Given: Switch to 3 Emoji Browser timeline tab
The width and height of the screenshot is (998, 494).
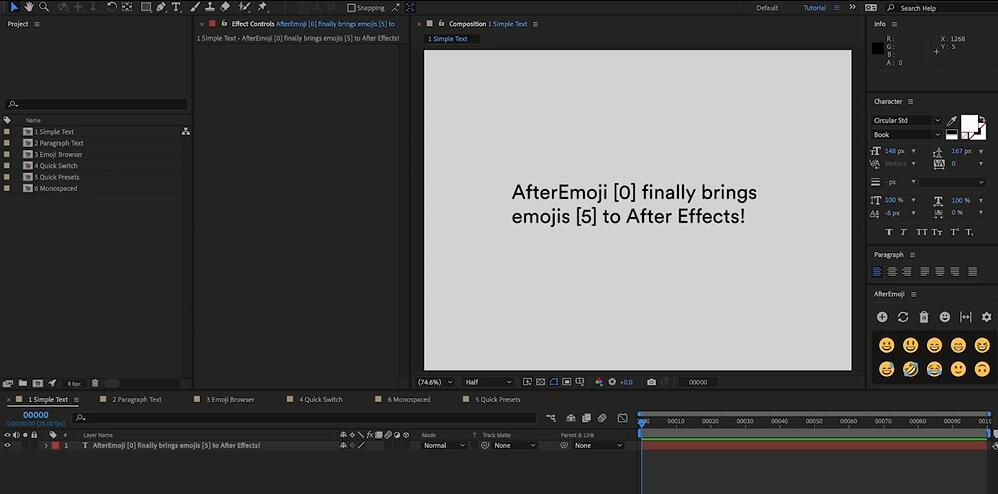Looking at the screenshot, I should coord(230,400).
